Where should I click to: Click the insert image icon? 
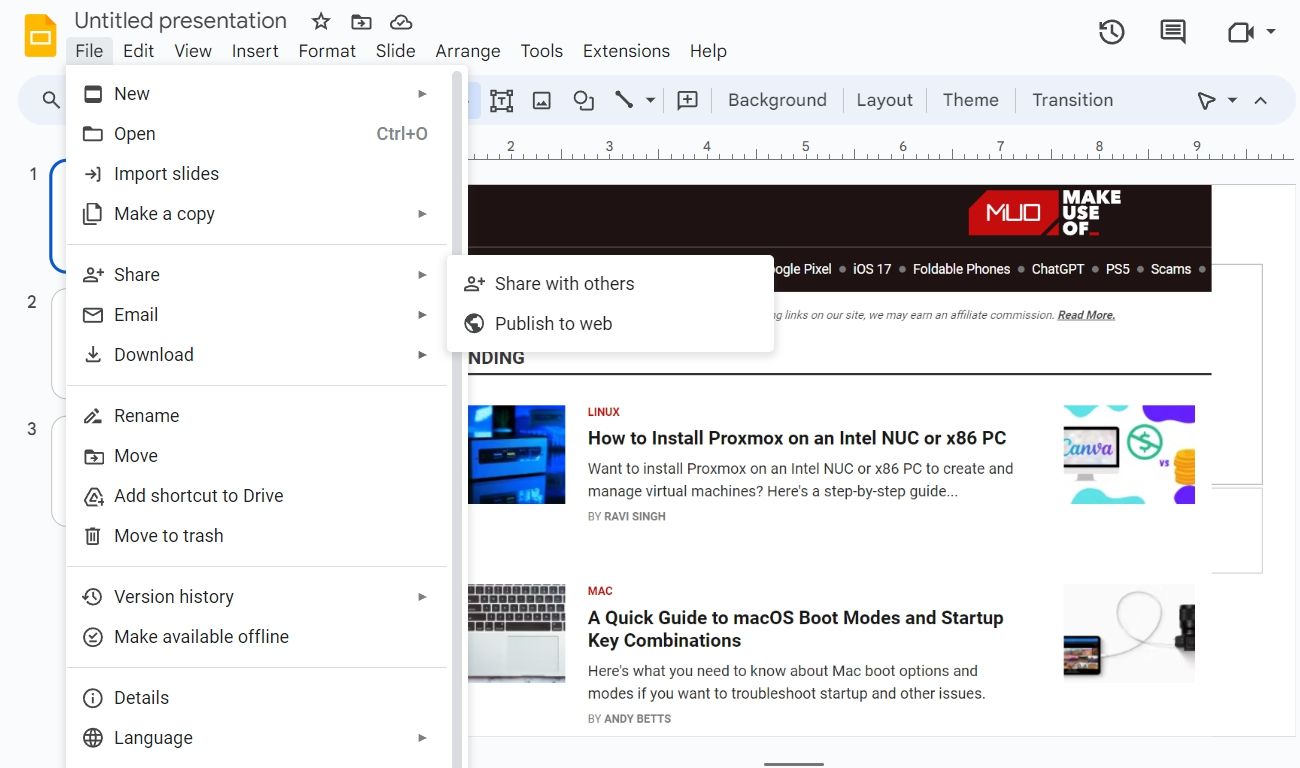tap(542, 100)
